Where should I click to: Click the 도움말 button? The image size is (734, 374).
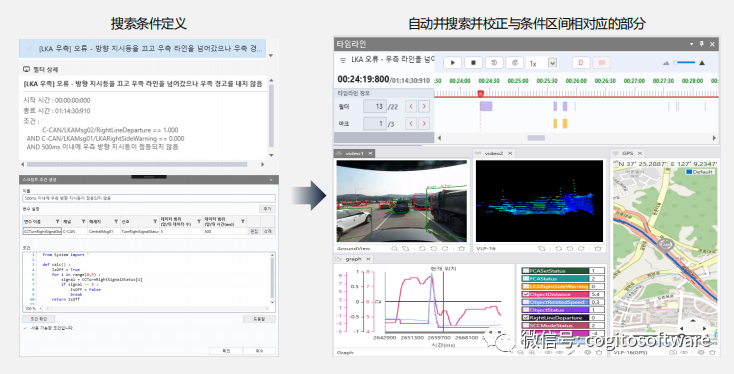(259, 319)
